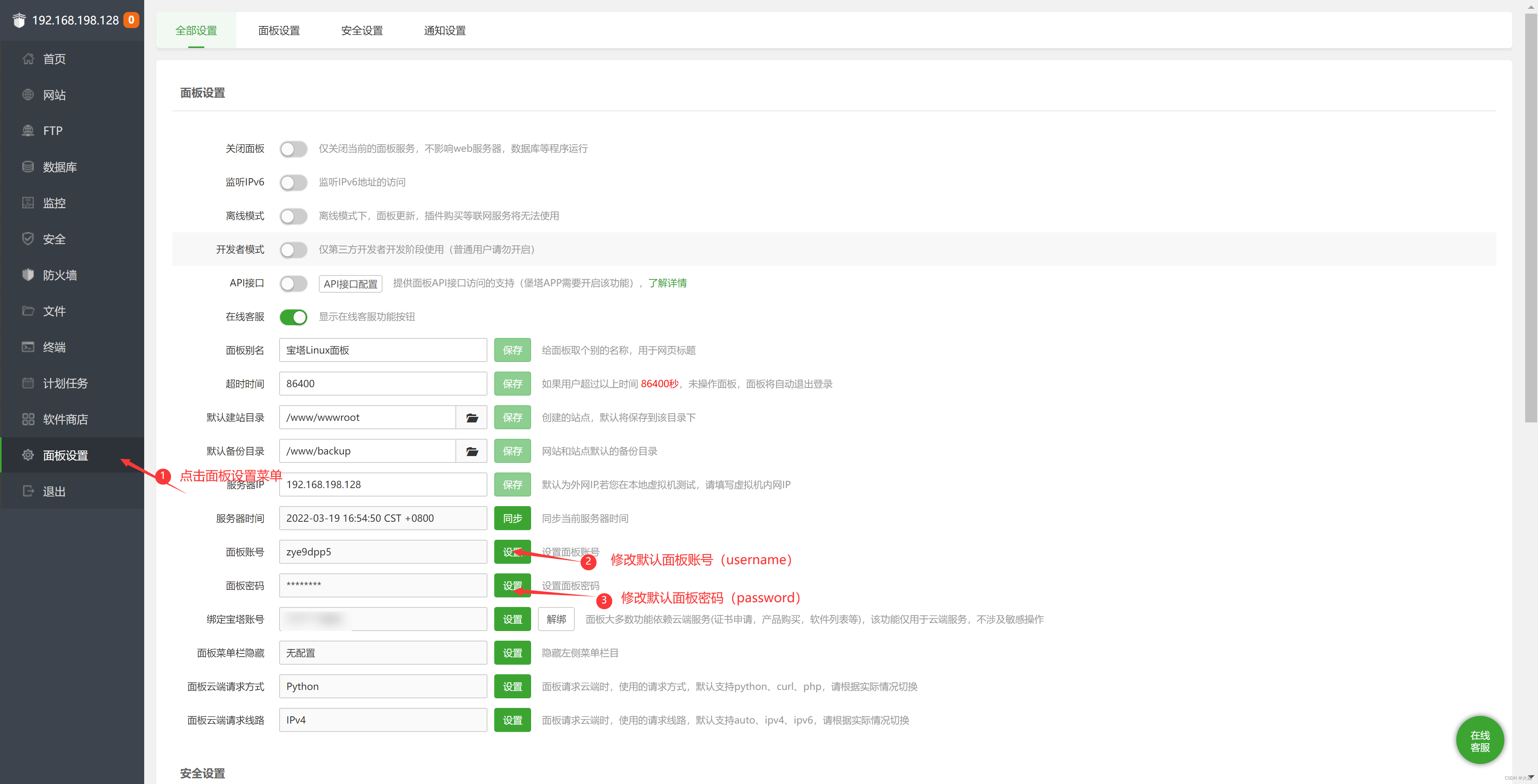Viewport: 1538px width, 784px height.
Task: Focus the 超时时间 input with 86400
Action: point(383,383)
